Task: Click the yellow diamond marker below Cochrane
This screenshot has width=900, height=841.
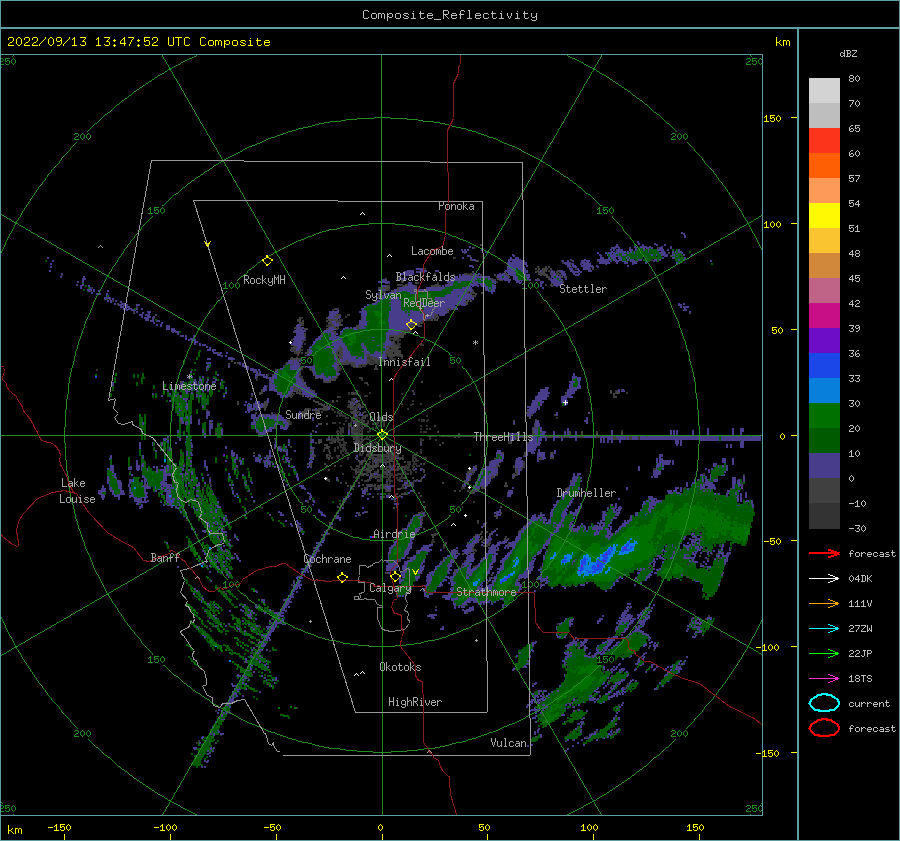Action: [x=342, y=578]
